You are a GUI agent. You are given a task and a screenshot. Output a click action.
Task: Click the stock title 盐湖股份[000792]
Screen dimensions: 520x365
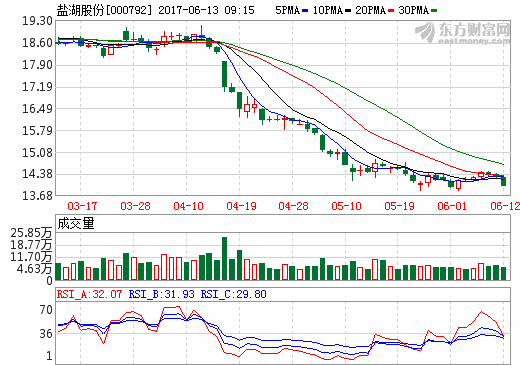104,10
